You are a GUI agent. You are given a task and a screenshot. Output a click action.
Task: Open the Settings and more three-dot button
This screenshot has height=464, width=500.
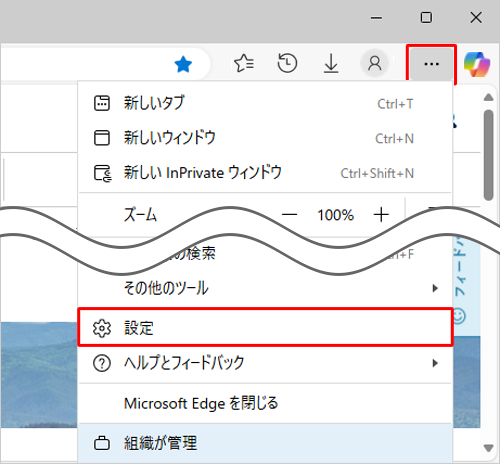coord(431,64)
